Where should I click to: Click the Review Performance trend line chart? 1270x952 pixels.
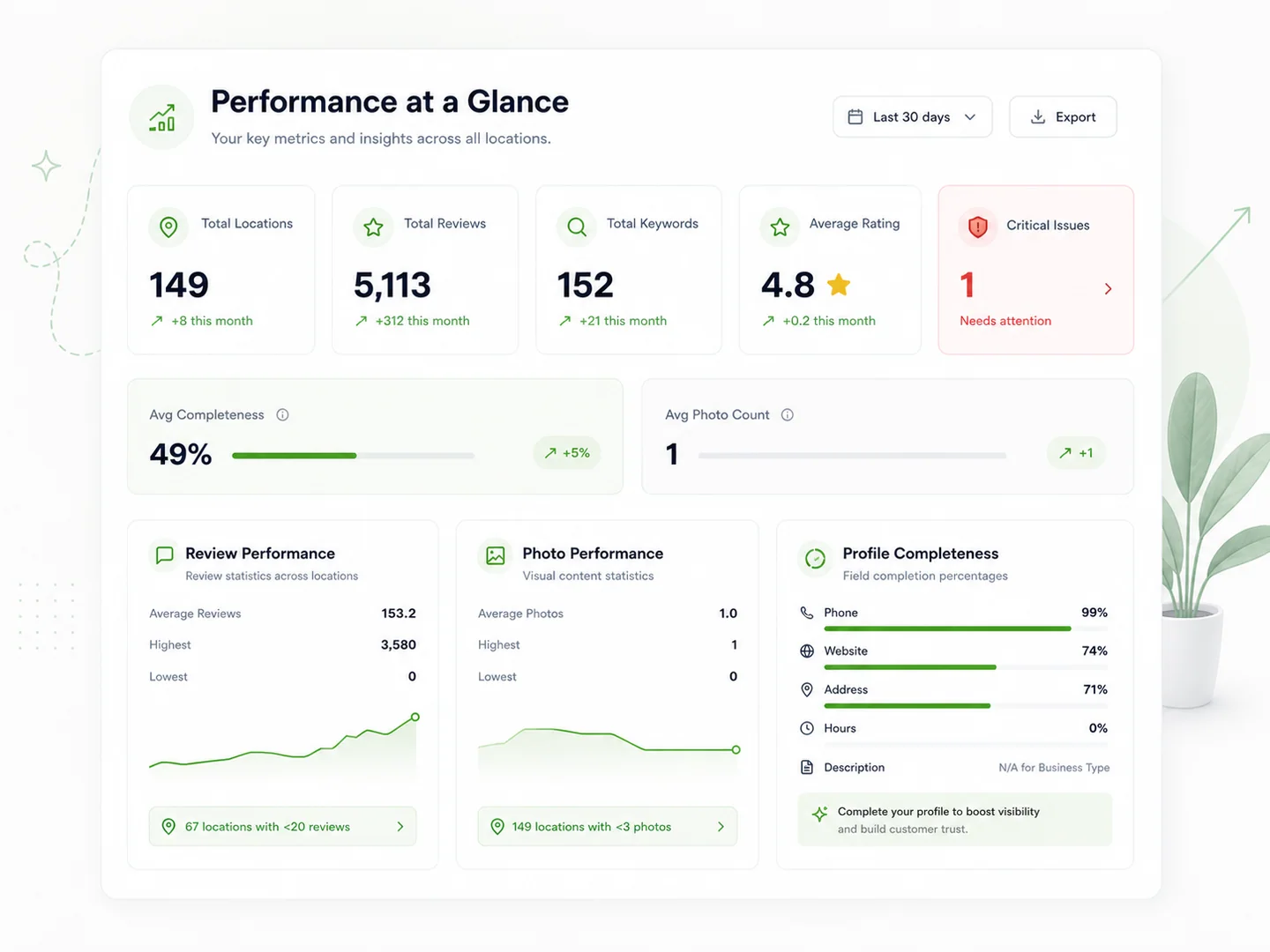pos(283,743)
